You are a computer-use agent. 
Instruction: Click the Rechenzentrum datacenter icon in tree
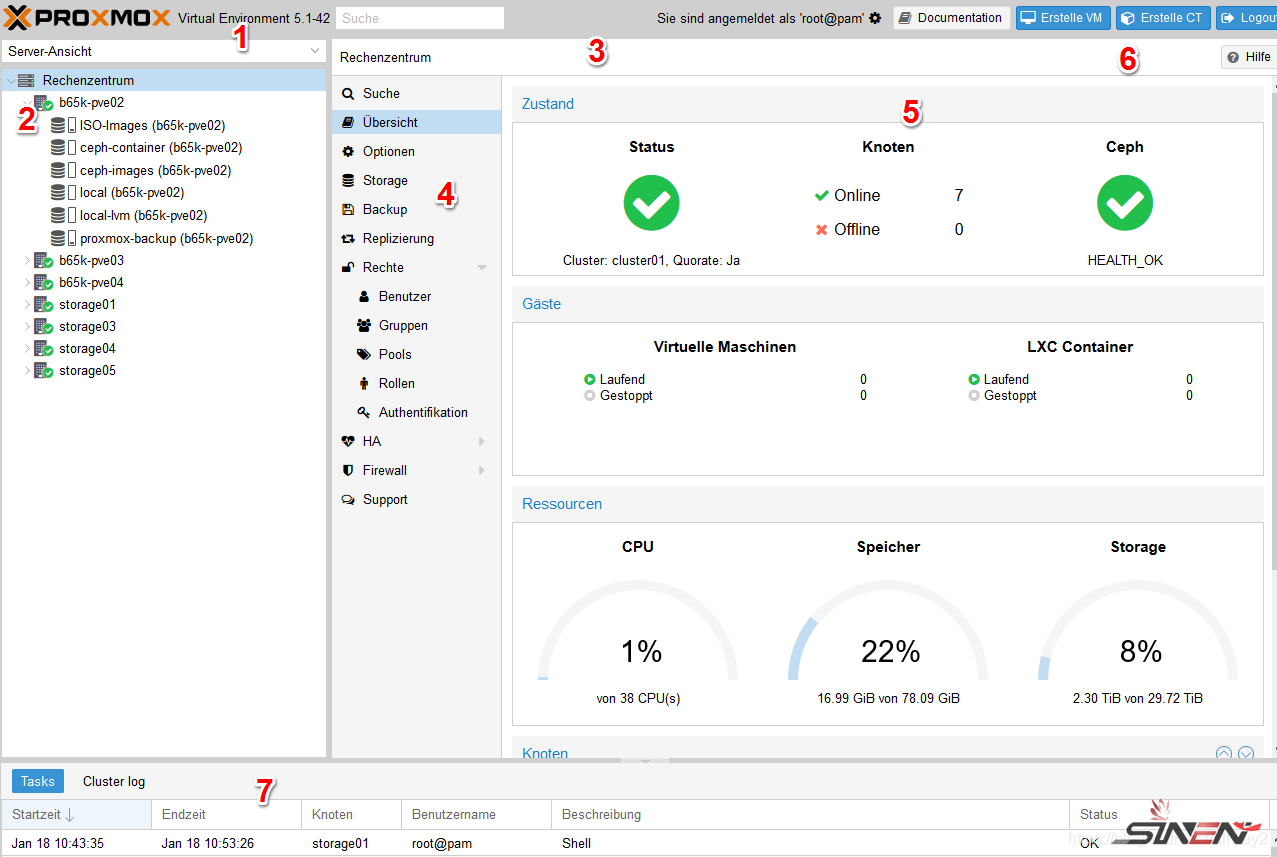(26, 80)
